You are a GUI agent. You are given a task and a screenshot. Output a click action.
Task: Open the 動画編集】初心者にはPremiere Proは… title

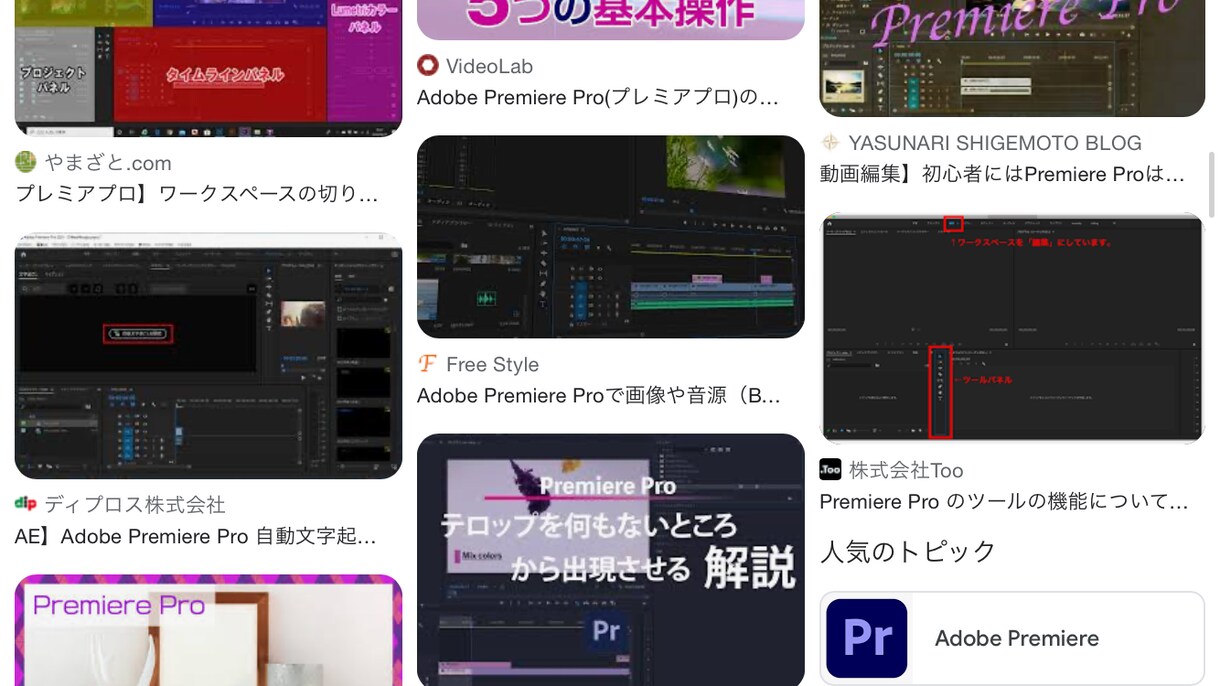tap(1002, 174)
